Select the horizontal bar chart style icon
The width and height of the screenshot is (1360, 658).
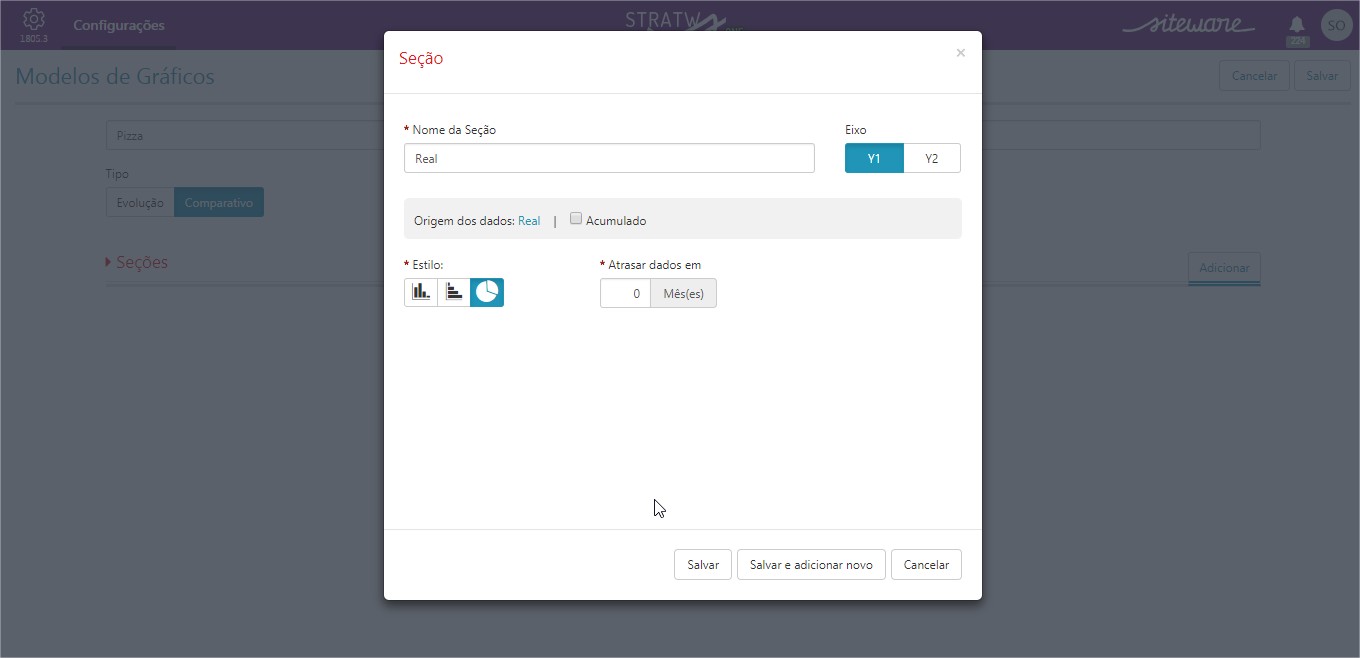tap(454, 292)
